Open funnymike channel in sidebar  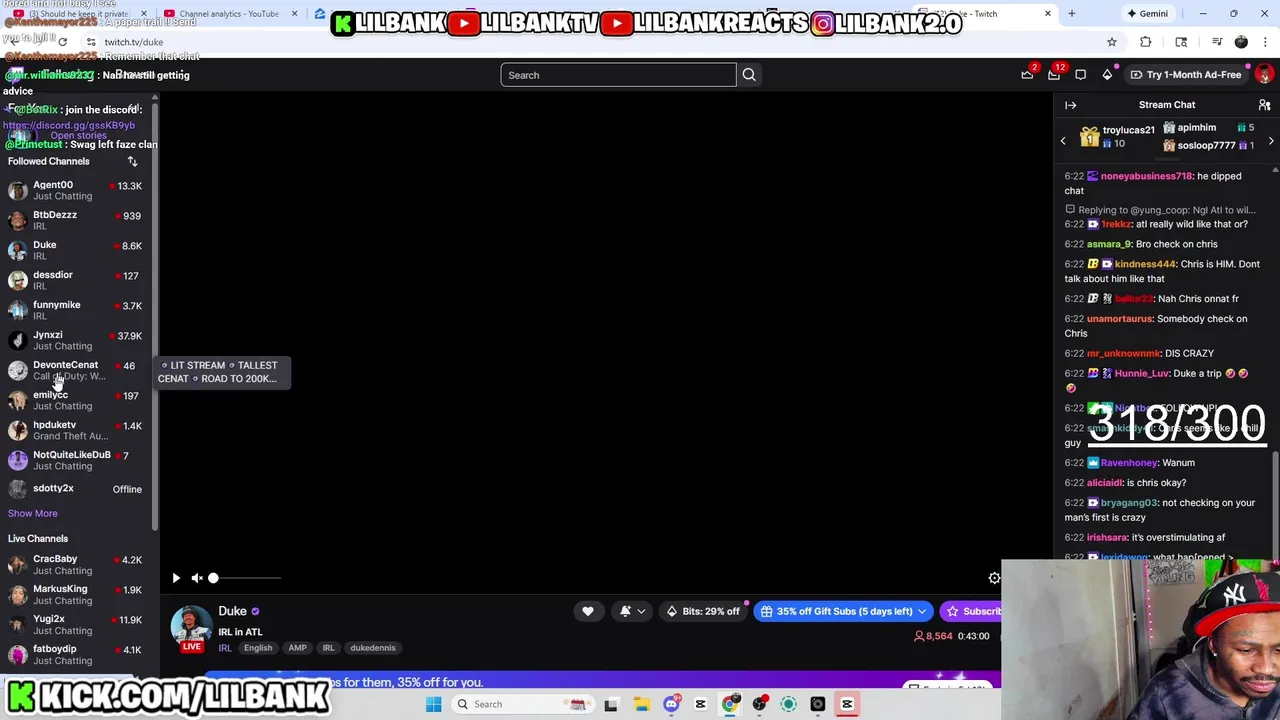click(78, 310)
